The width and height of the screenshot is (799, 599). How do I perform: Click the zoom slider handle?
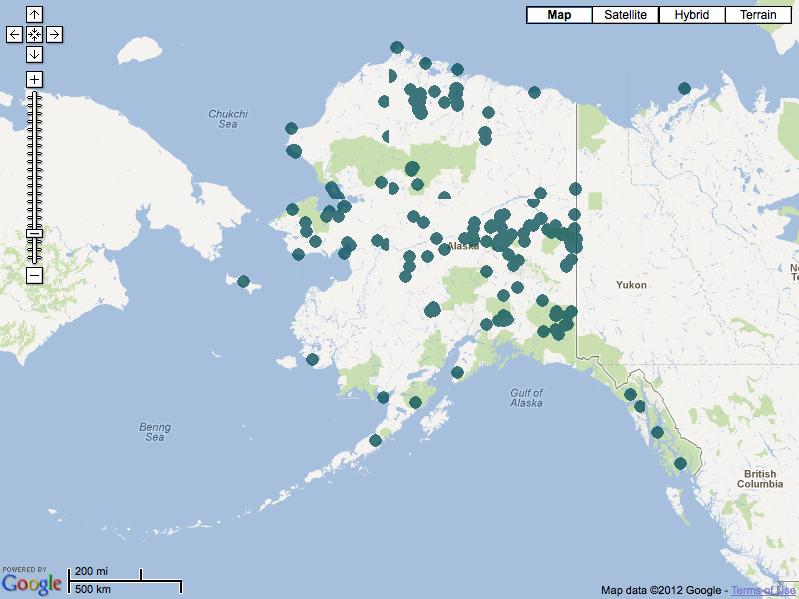click(34, 233)
